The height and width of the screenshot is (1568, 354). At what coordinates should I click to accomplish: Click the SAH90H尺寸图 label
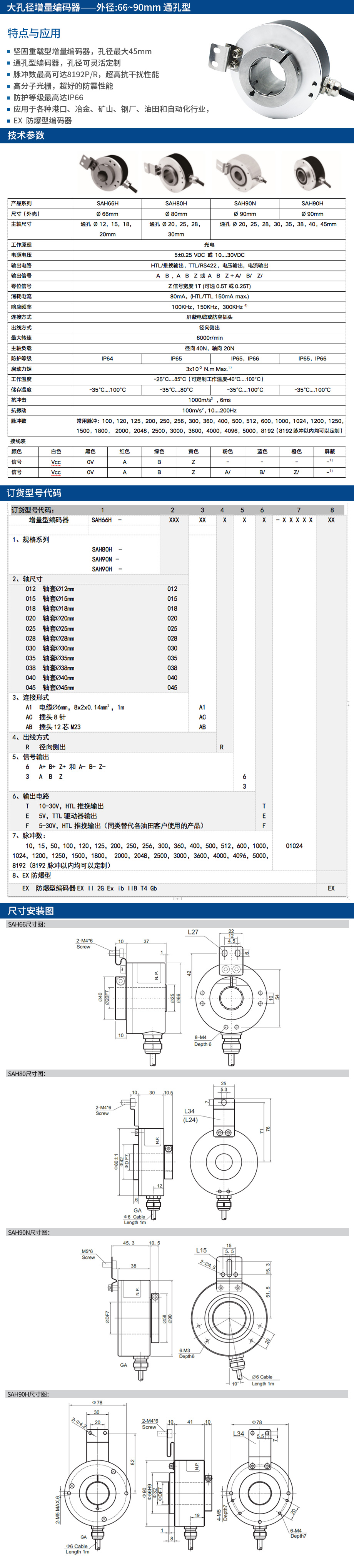[28, 1394]
